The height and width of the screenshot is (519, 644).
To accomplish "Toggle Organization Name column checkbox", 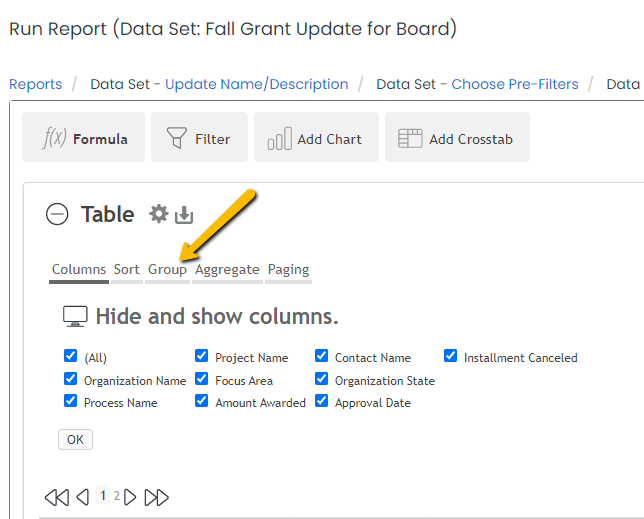I will click(x=71, y=379).
